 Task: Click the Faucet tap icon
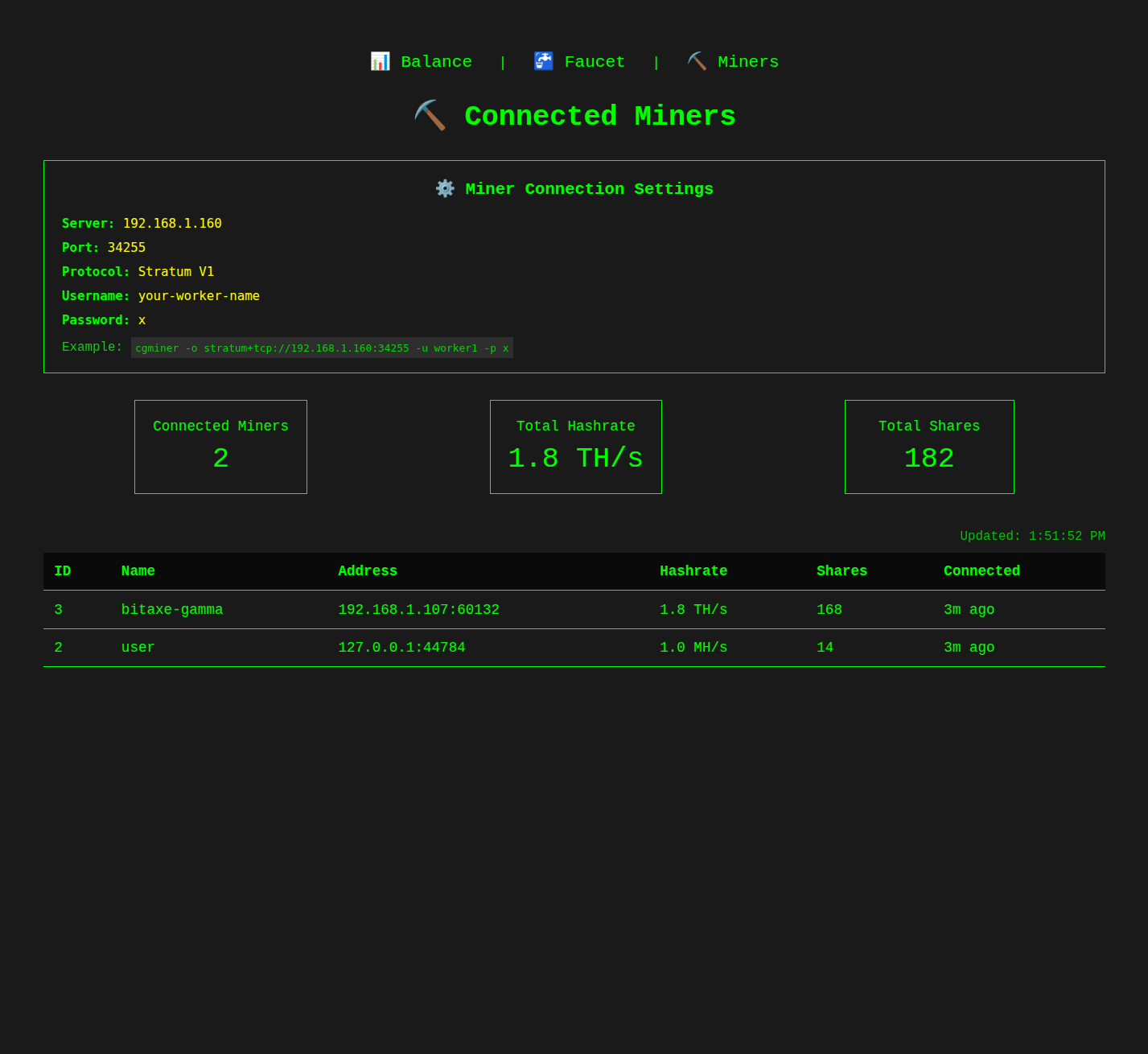tap(544, 61)
